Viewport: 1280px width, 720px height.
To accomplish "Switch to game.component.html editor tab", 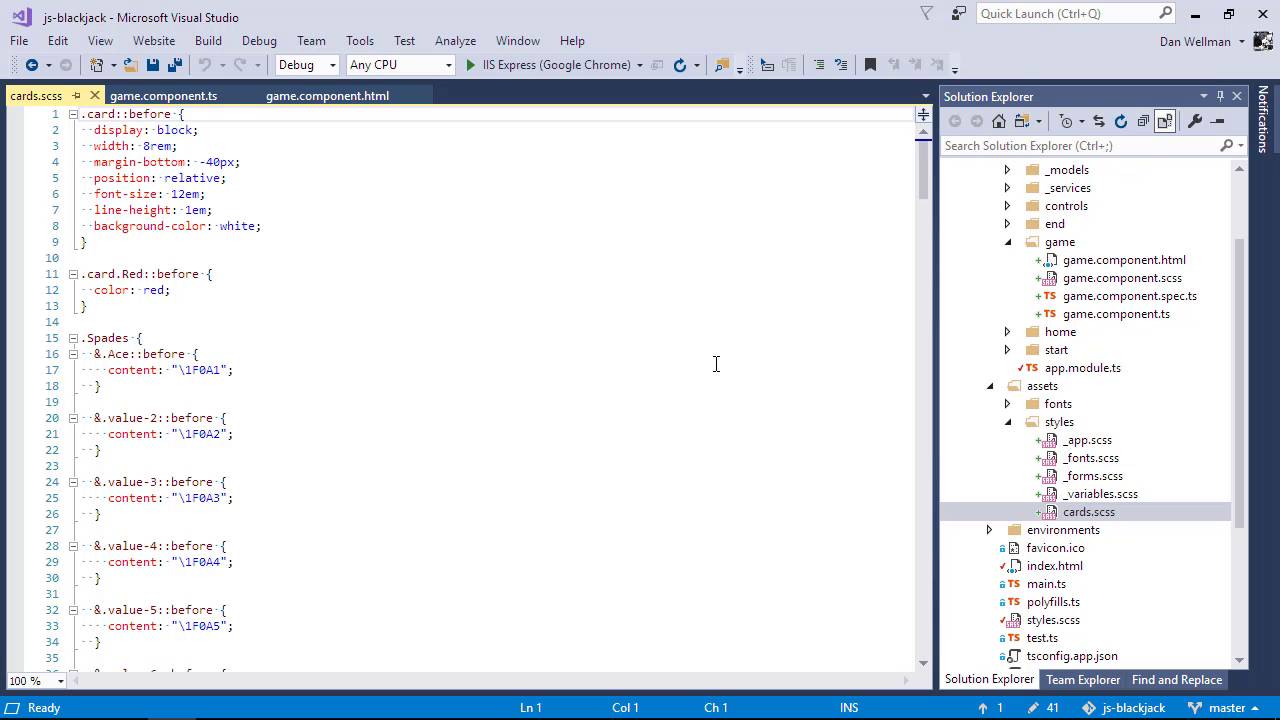I will click(x=327, y=96).
